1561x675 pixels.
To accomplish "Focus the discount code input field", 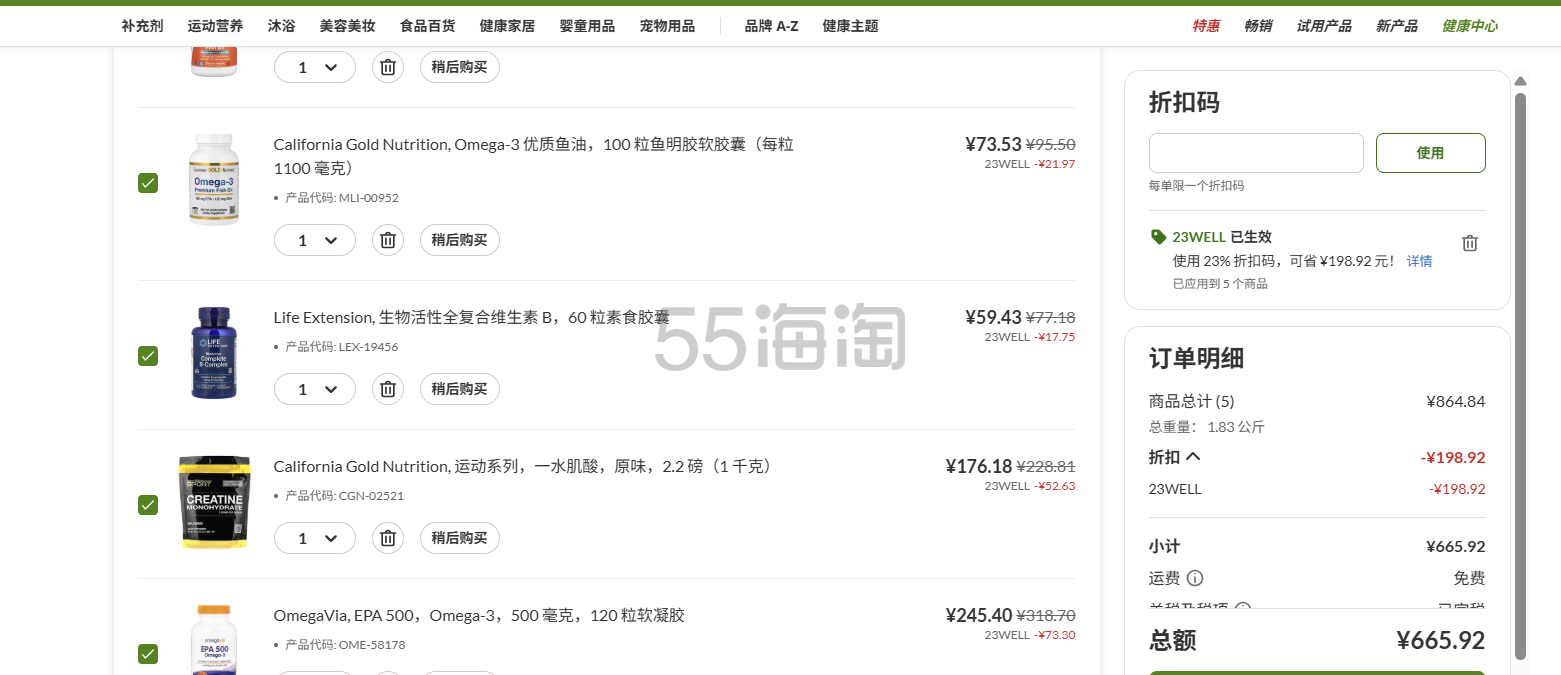I will [1255, 153].
